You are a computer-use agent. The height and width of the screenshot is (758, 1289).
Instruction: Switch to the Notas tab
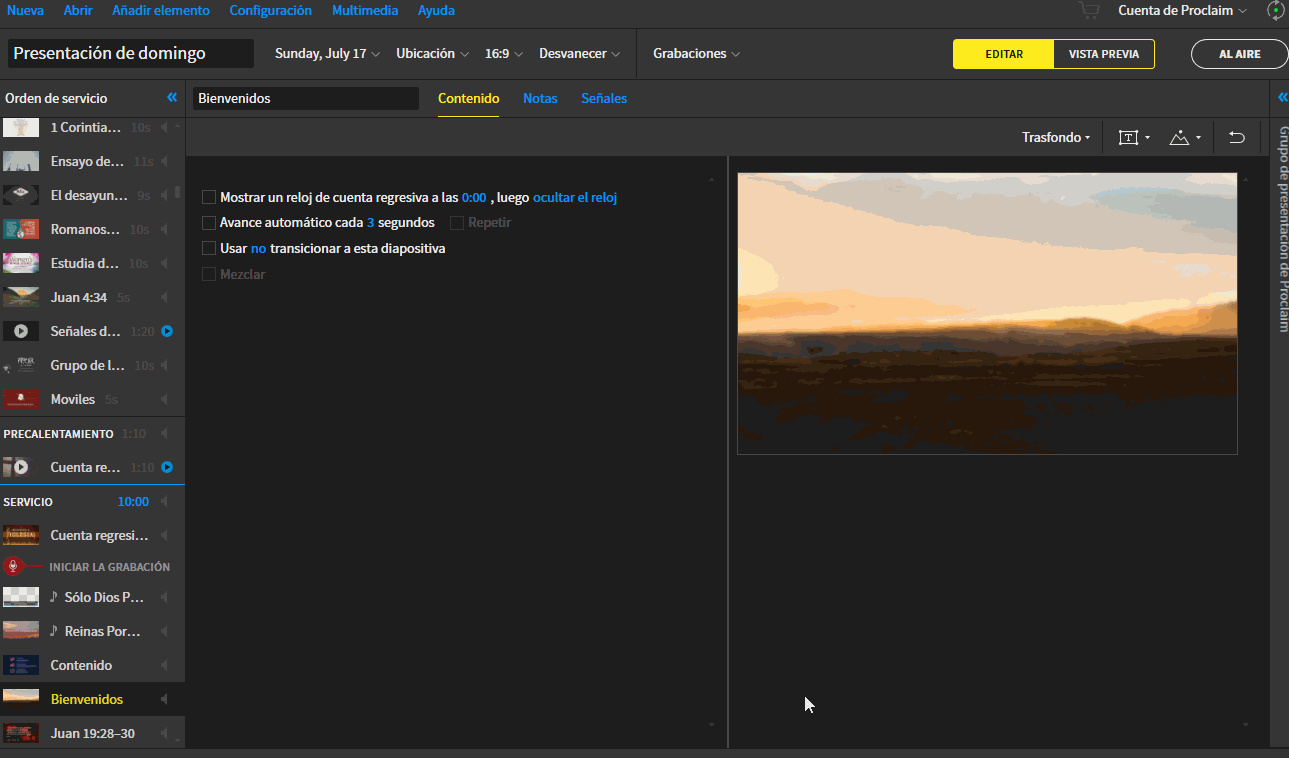tap(540, 98)
